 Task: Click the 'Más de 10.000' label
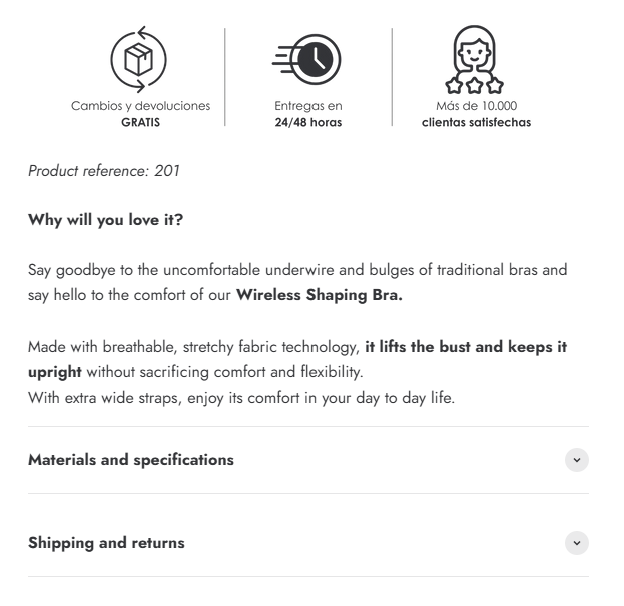pos(476,107)
